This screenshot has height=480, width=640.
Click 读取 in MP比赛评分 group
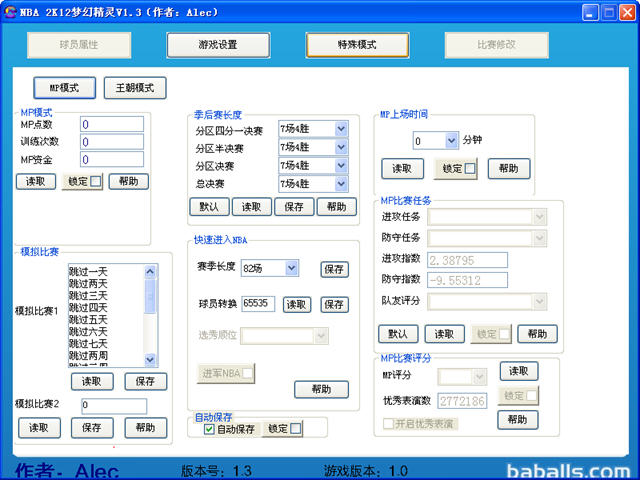pos(519,371)
